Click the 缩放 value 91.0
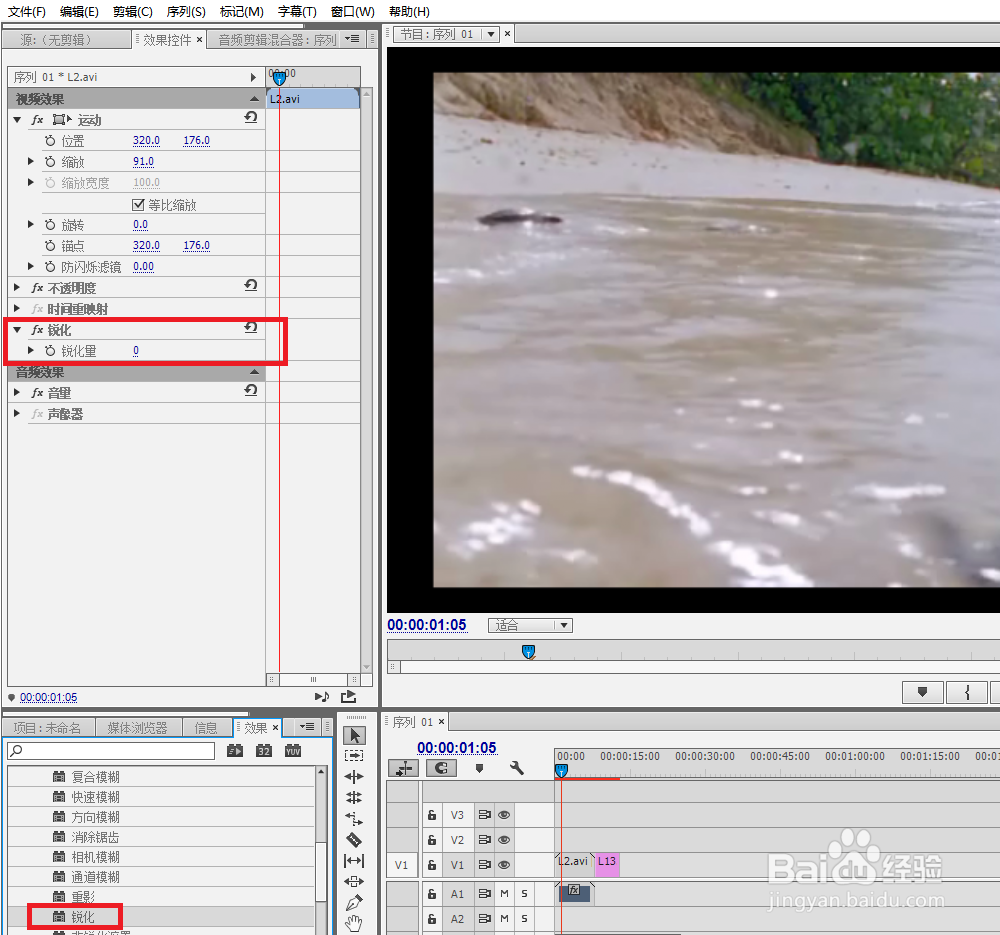This screenshot has height=935, width=1000. pos(143,161)
